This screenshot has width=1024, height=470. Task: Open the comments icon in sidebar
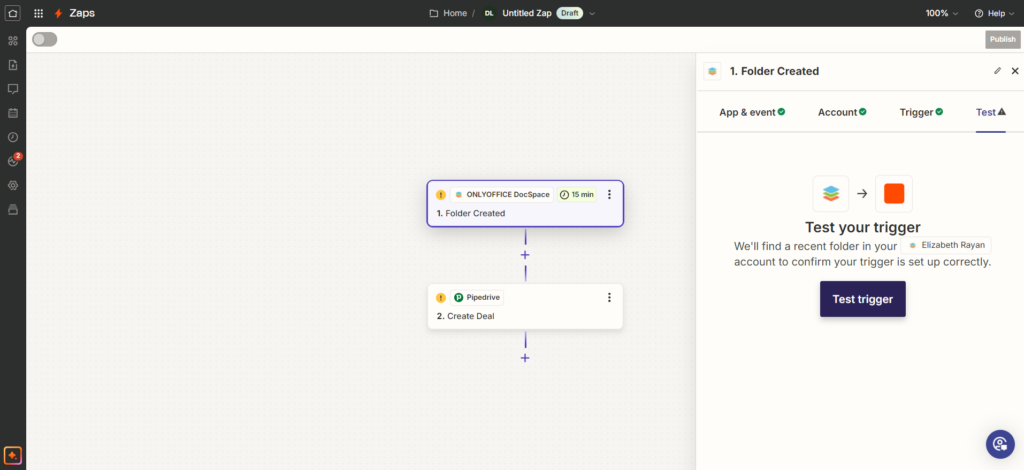pyautogui.click(x=12, y=89)
